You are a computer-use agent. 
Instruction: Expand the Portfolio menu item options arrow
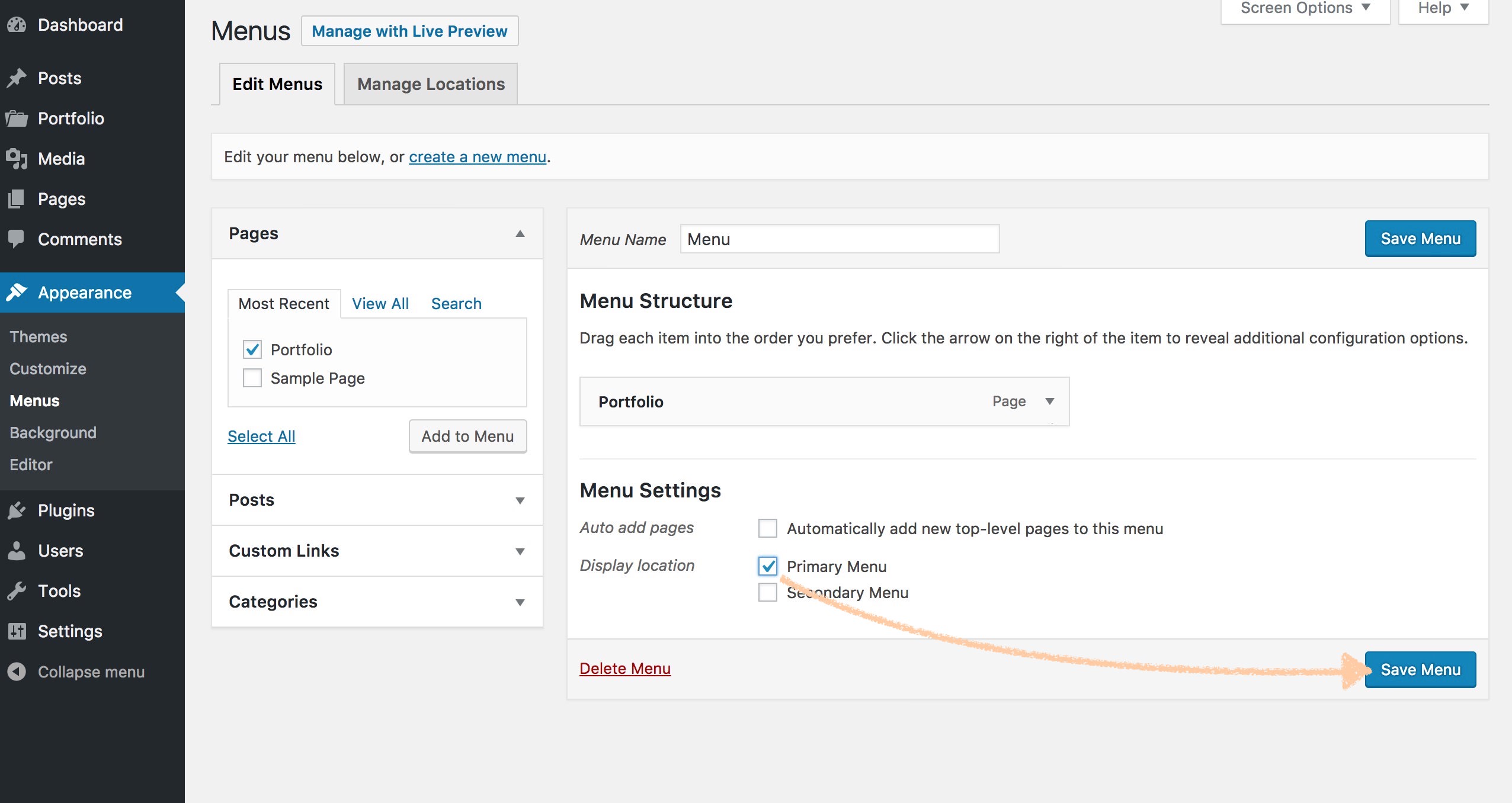click(x=1050, y=402)
